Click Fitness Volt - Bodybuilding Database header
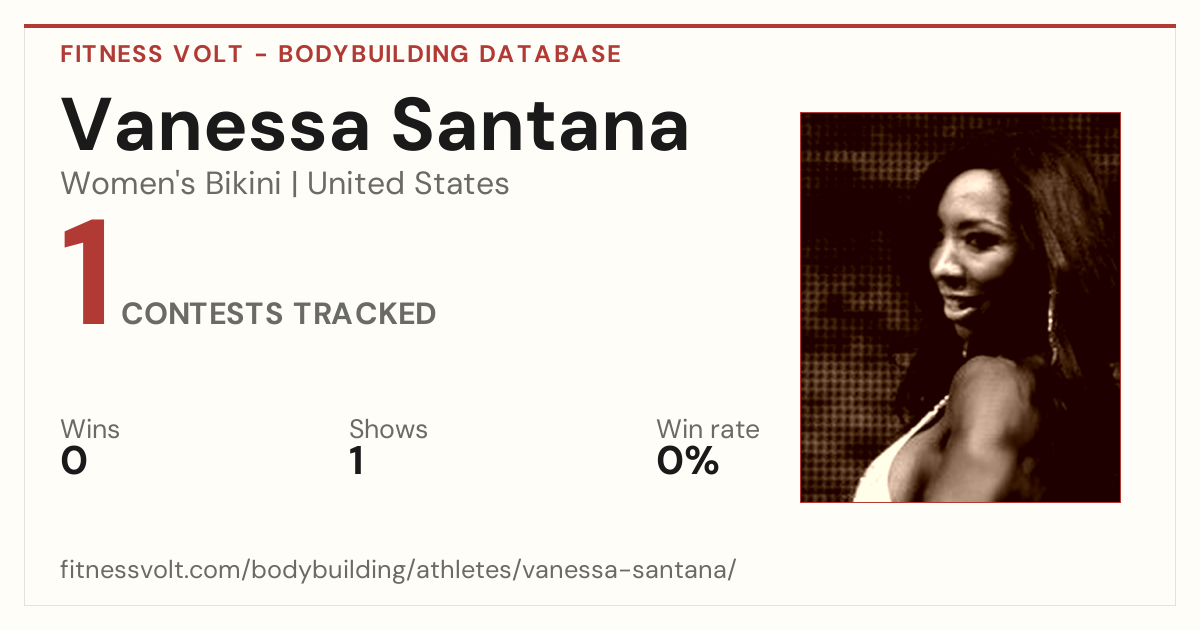Viewport: 1200px width, 630px height. [x=341, y=54]
